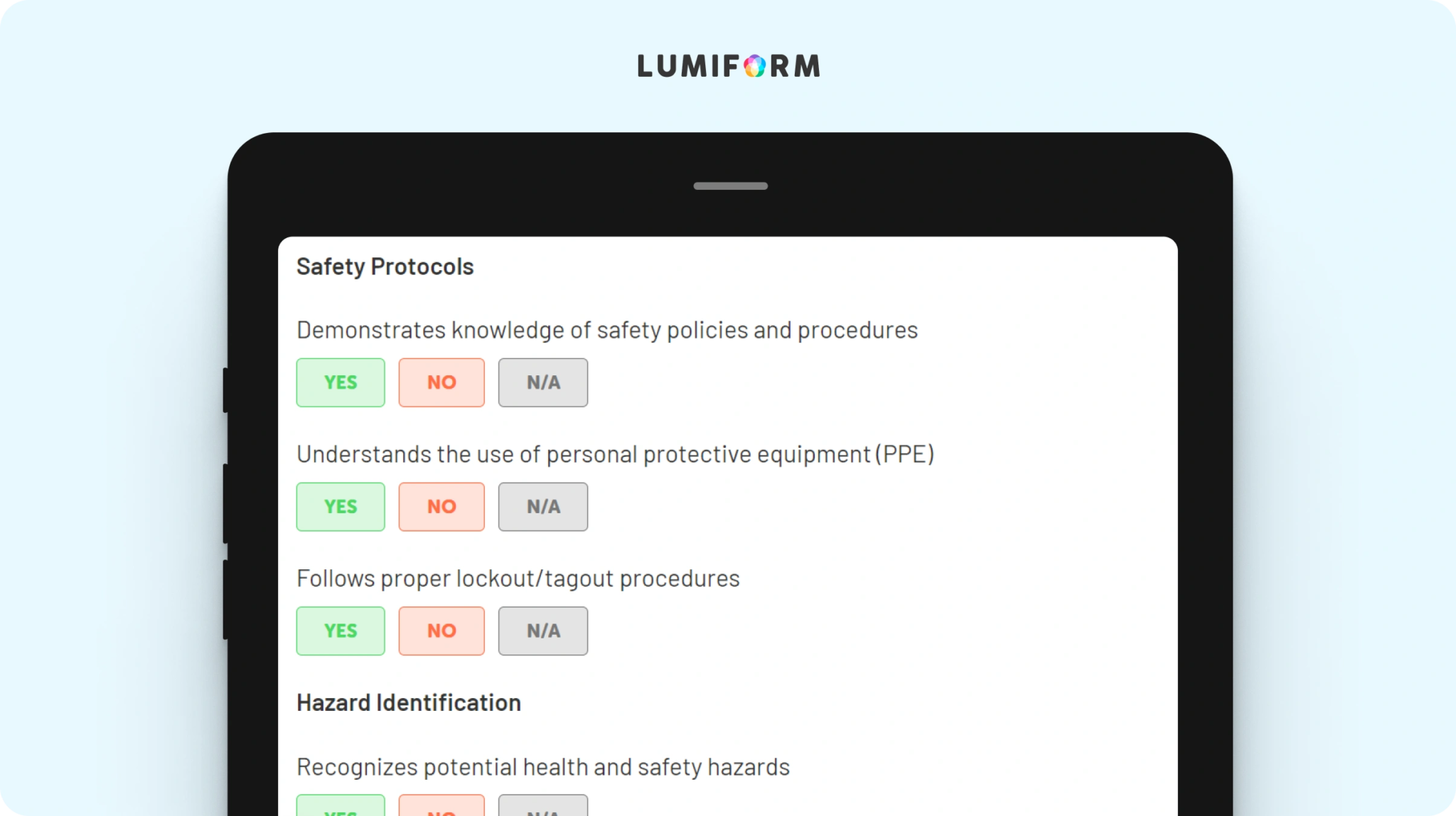
Task: Click the Safety Protocols section heading
Action: tap(385, 267)
